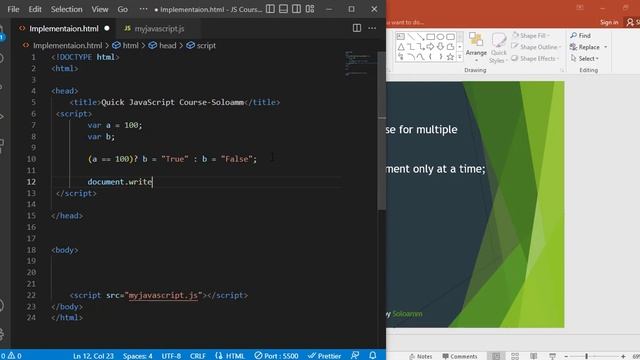Image resolution: width=640 pixels, height=360 pixels.
Task: Split the editor to the right
Action: click(357, 28)
